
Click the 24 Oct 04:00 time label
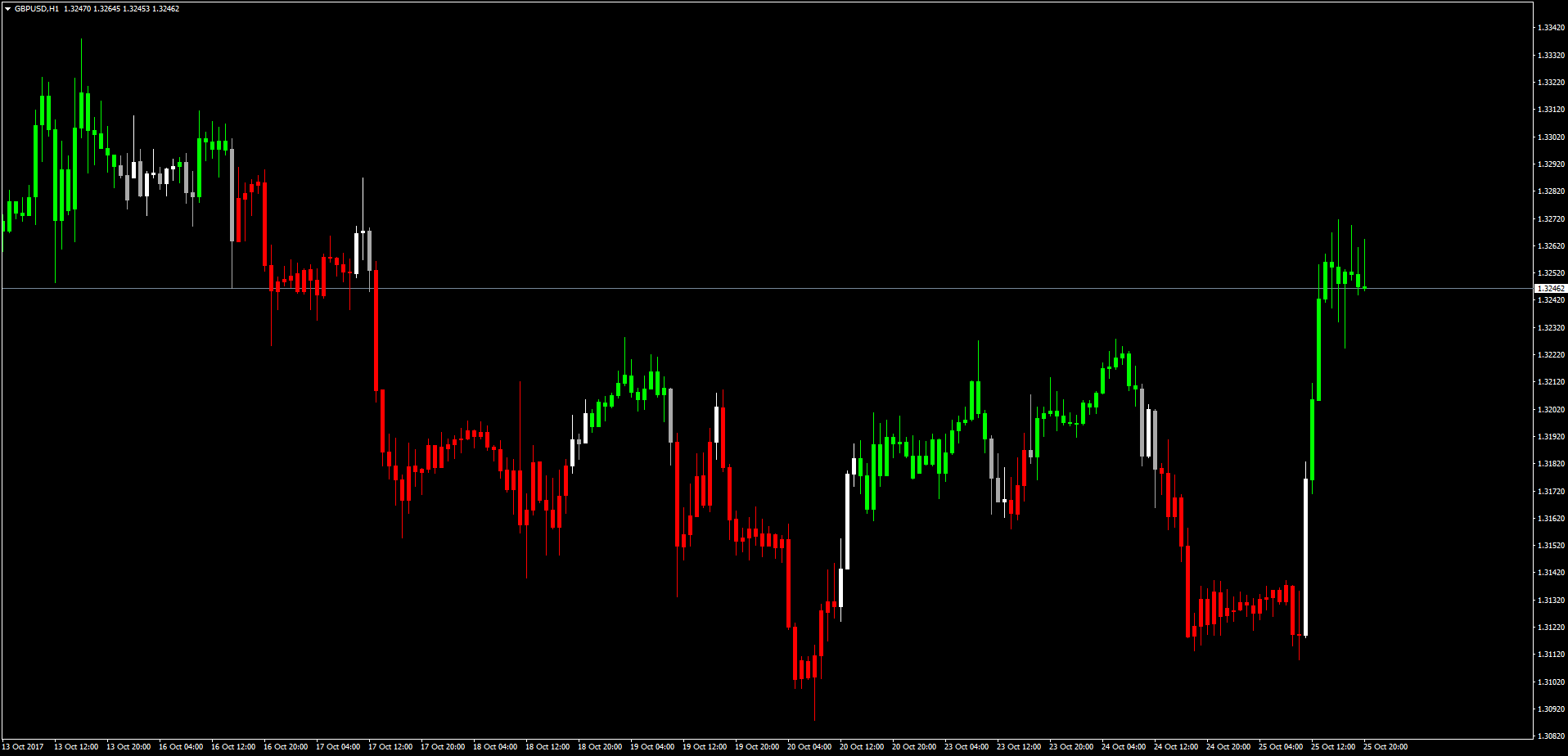(x=1124, y=747)
